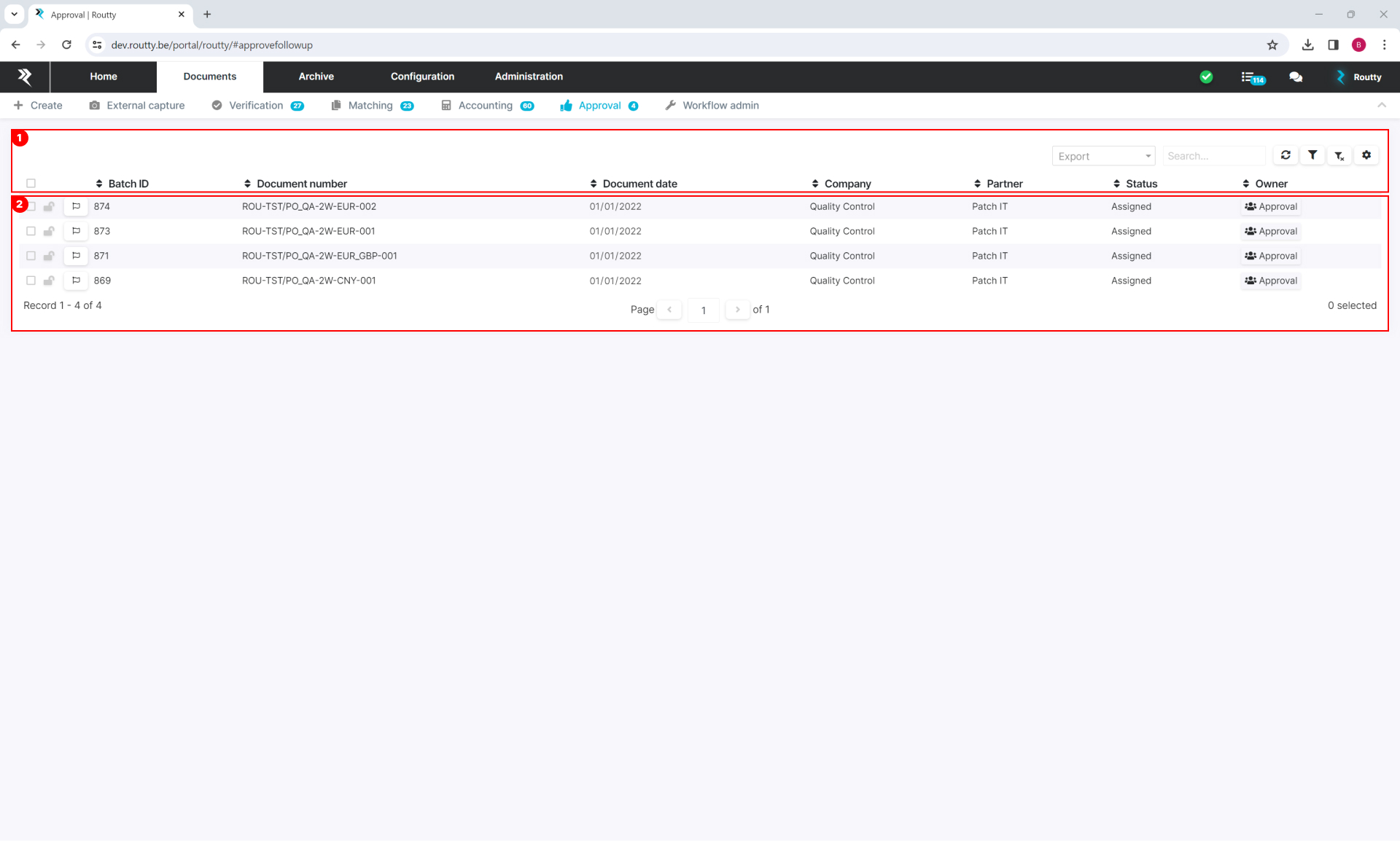Screen dimensions: 1400x841
Task: Open the task list icon with 114 badge
Action: click(x=1252, y=77)
